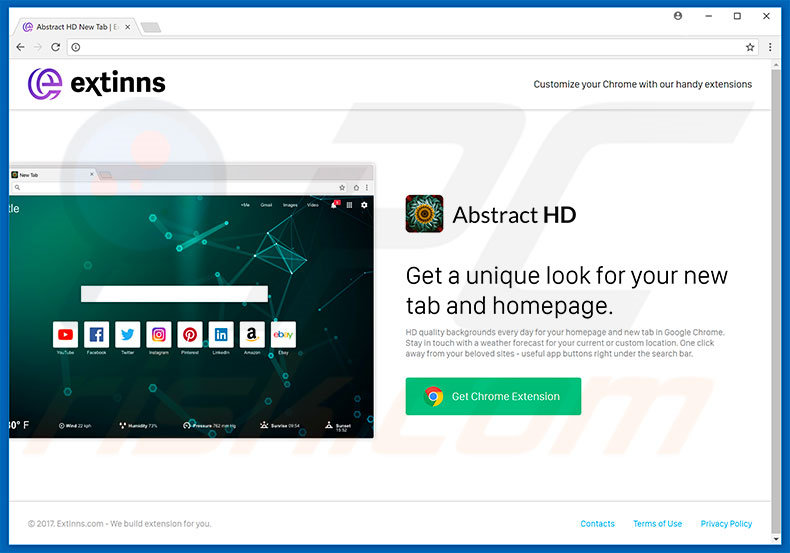Click the Video link in preview

pos(313,205)
